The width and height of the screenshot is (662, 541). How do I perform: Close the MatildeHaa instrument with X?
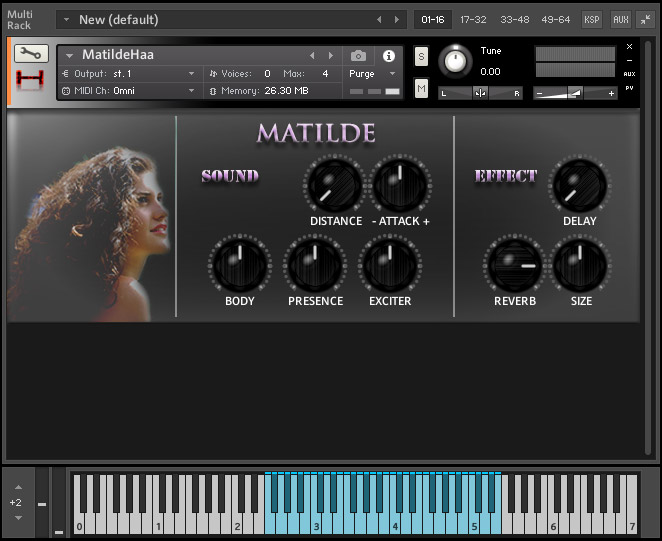click(x=629, y=46)
